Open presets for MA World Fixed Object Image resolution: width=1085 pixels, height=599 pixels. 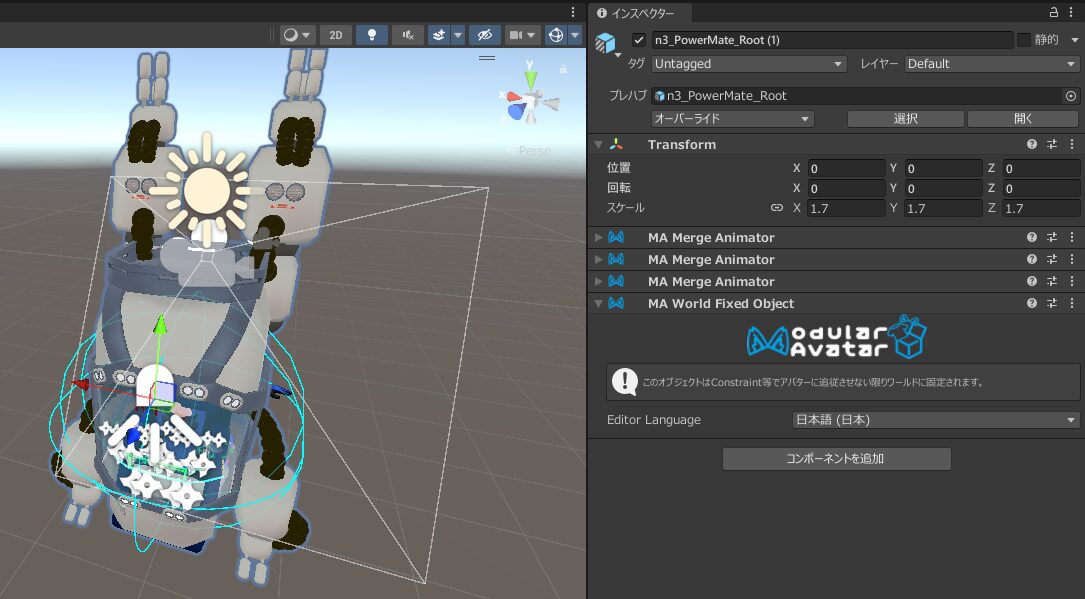click(1052, 304)
